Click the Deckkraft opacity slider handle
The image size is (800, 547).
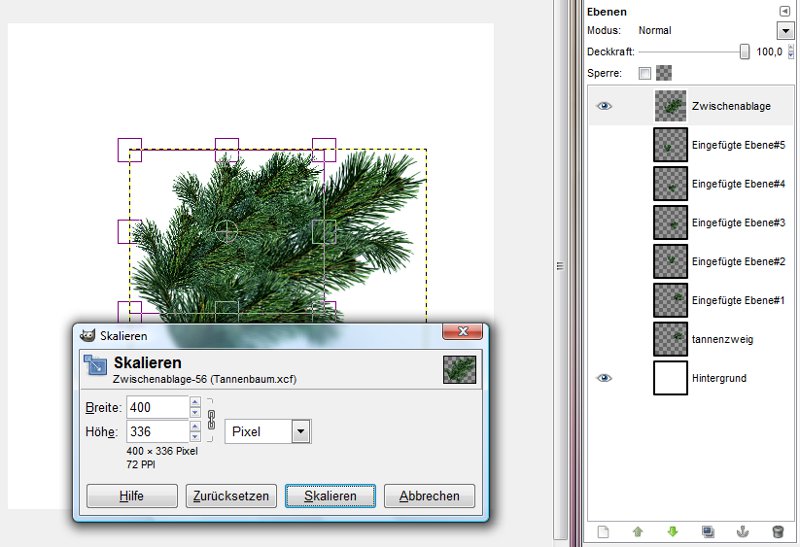click(744, 52)
